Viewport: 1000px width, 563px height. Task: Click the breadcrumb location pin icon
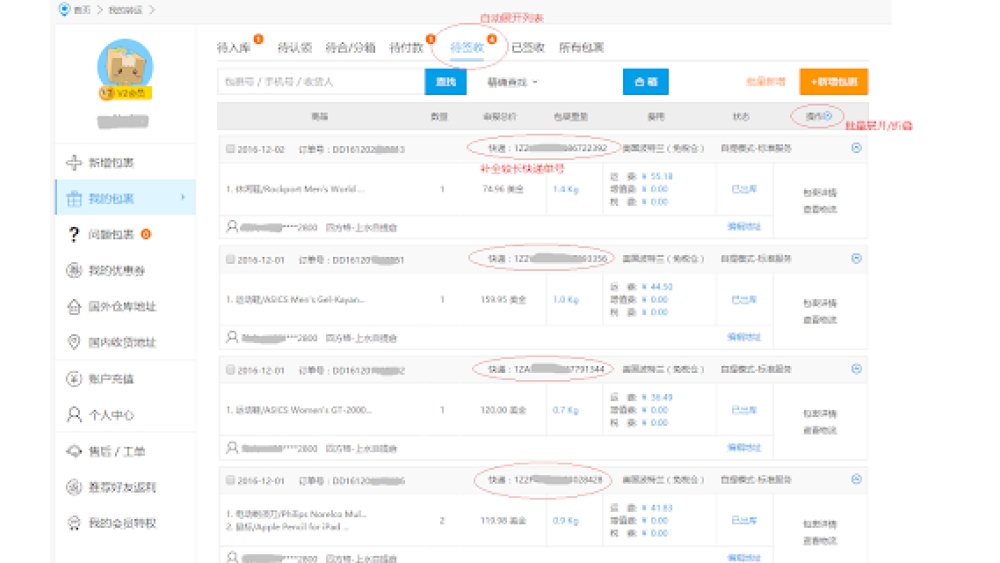(x=64, y=9)
